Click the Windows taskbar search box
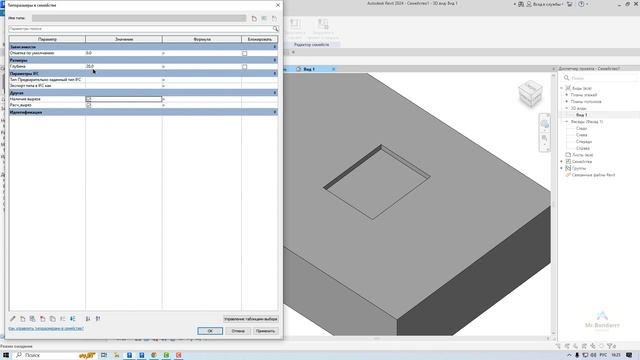 (55, 355)
